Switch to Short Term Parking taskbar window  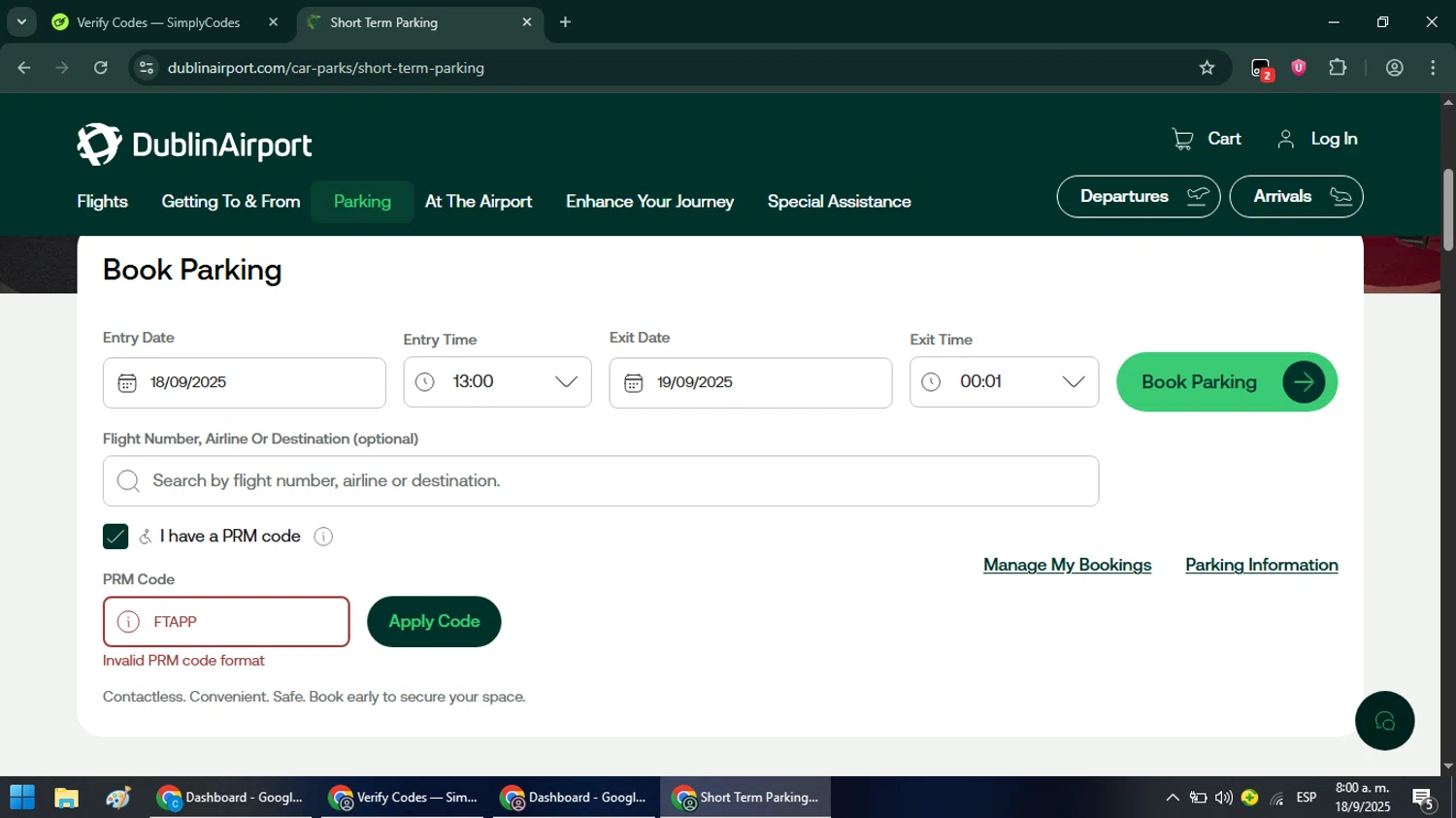click(745, 798)
